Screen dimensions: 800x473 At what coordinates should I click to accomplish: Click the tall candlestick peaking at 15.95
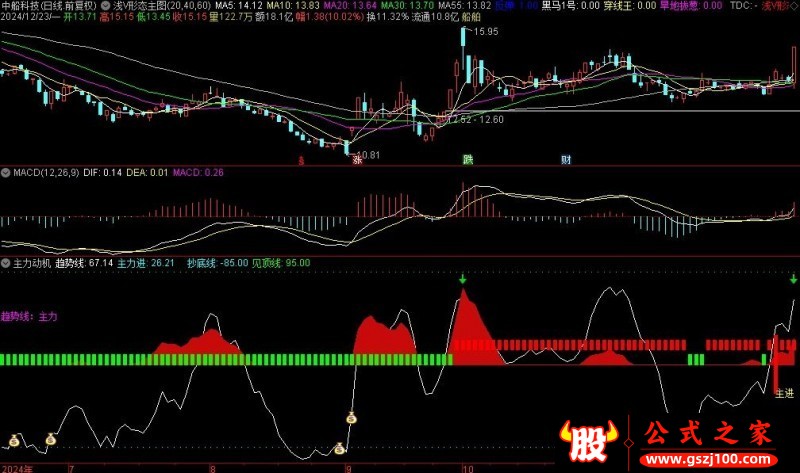point(463,46)
